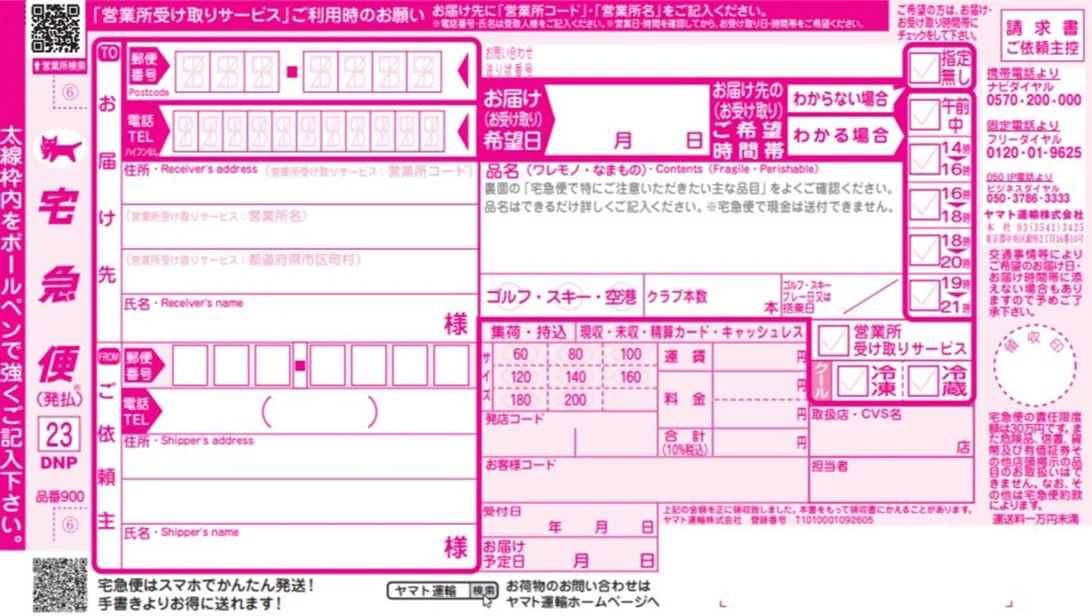Image resolution: width=1092 pixels, height=616 pixels.
Task: Click the 発店コード field
Action: (x=569, y=434)
